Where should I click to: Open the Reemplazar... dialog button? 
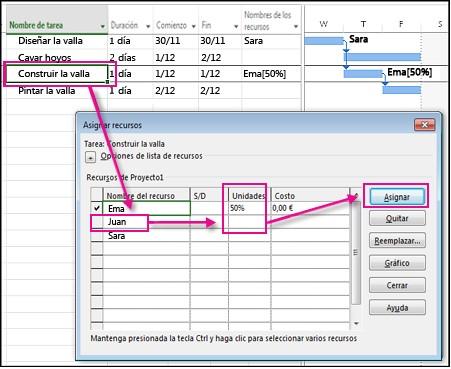(x=397, y=241)
